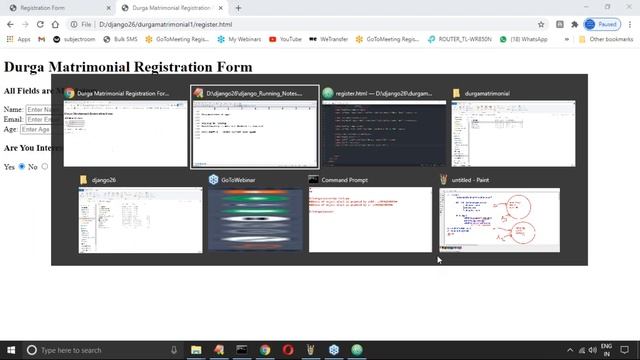Open the Extensions puzzle icon

[575, 24]
